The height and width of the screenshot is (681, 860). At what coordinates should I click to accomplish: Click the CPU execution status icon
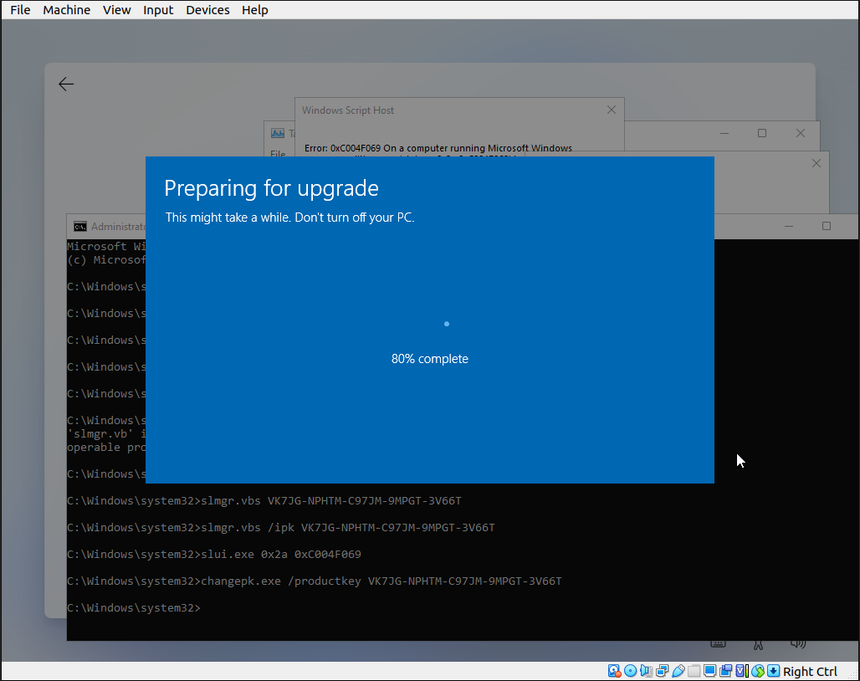point(742,671)
